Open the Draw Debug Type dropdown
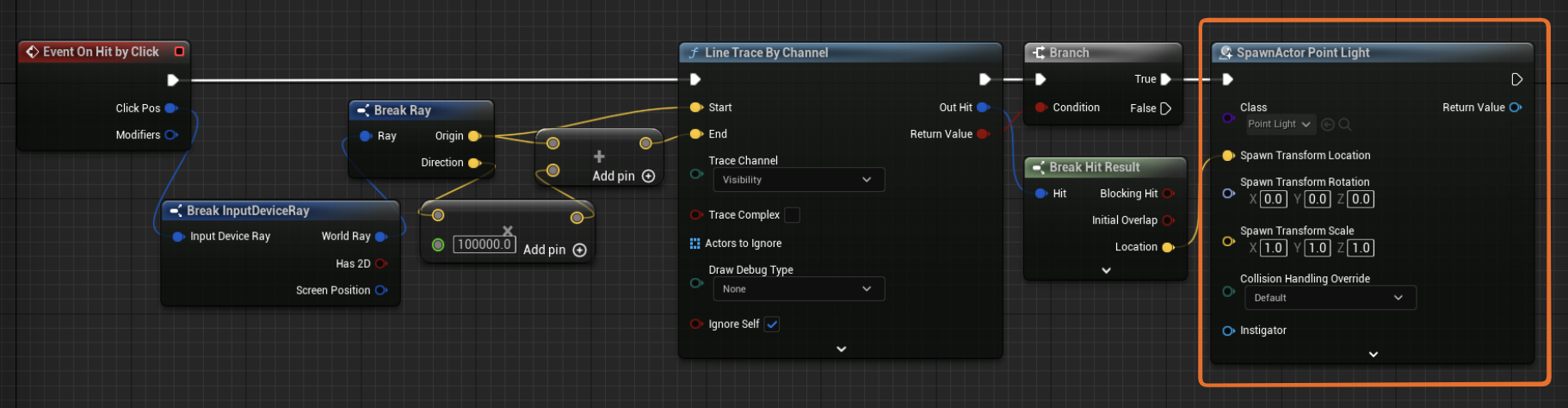Screen dimensions: 1568x408 tap(798, 289)
